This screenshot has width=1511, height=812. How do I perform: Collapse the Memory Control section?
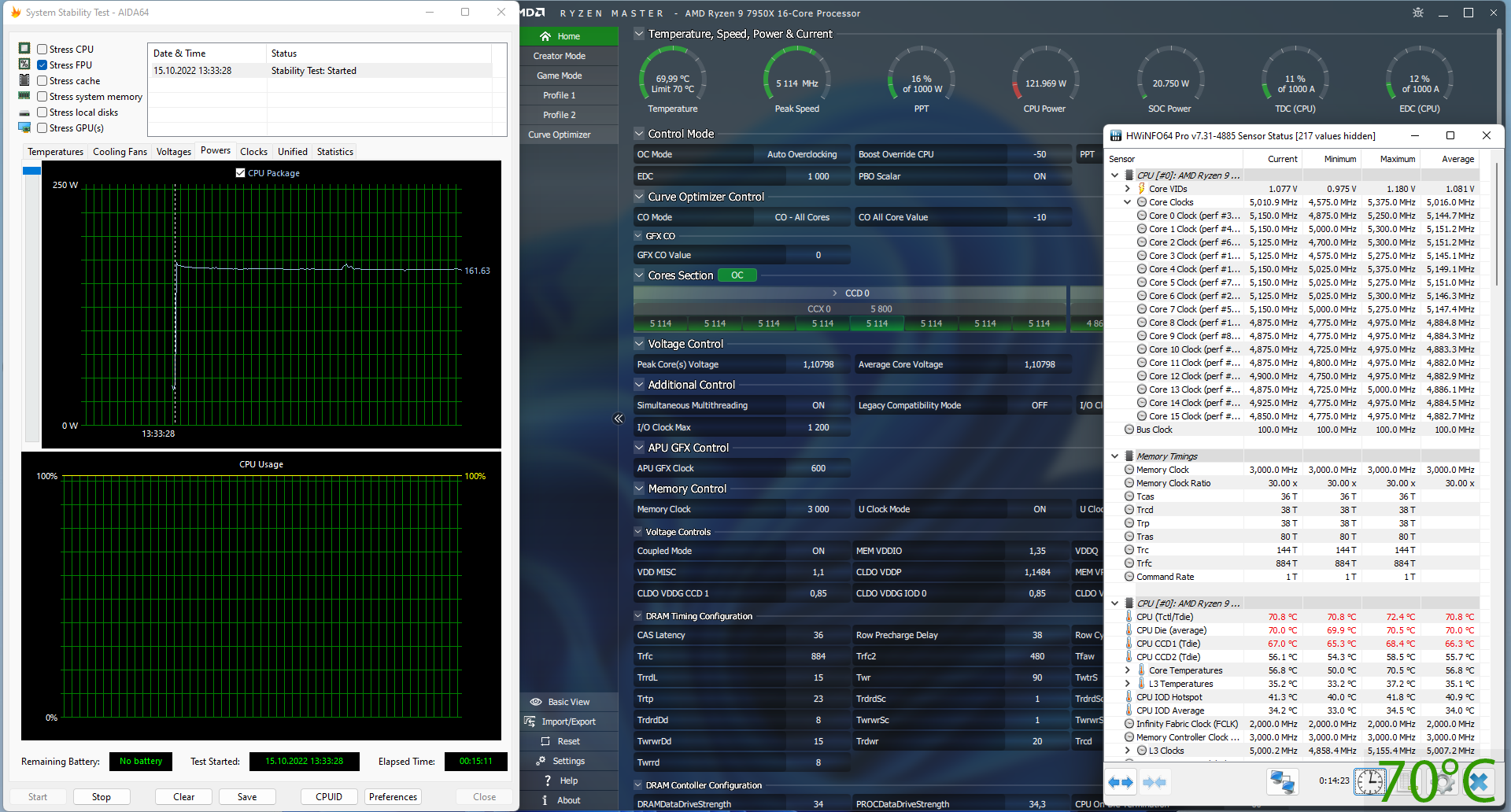[640, 489]
